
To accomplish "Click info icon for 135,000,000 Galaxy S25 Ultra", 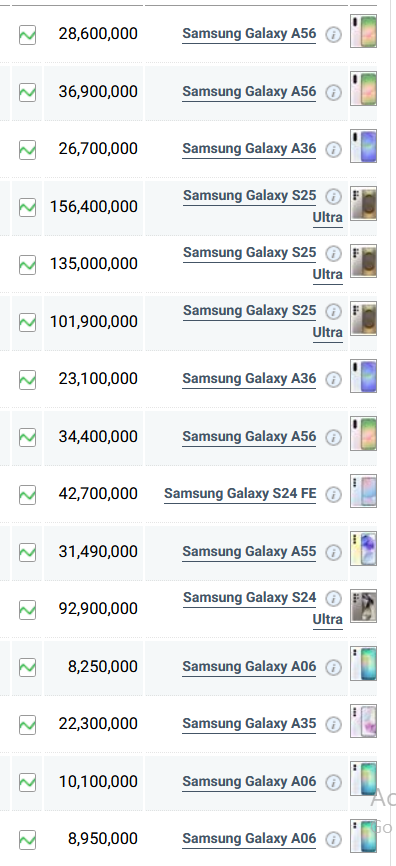I will point(333,254).
